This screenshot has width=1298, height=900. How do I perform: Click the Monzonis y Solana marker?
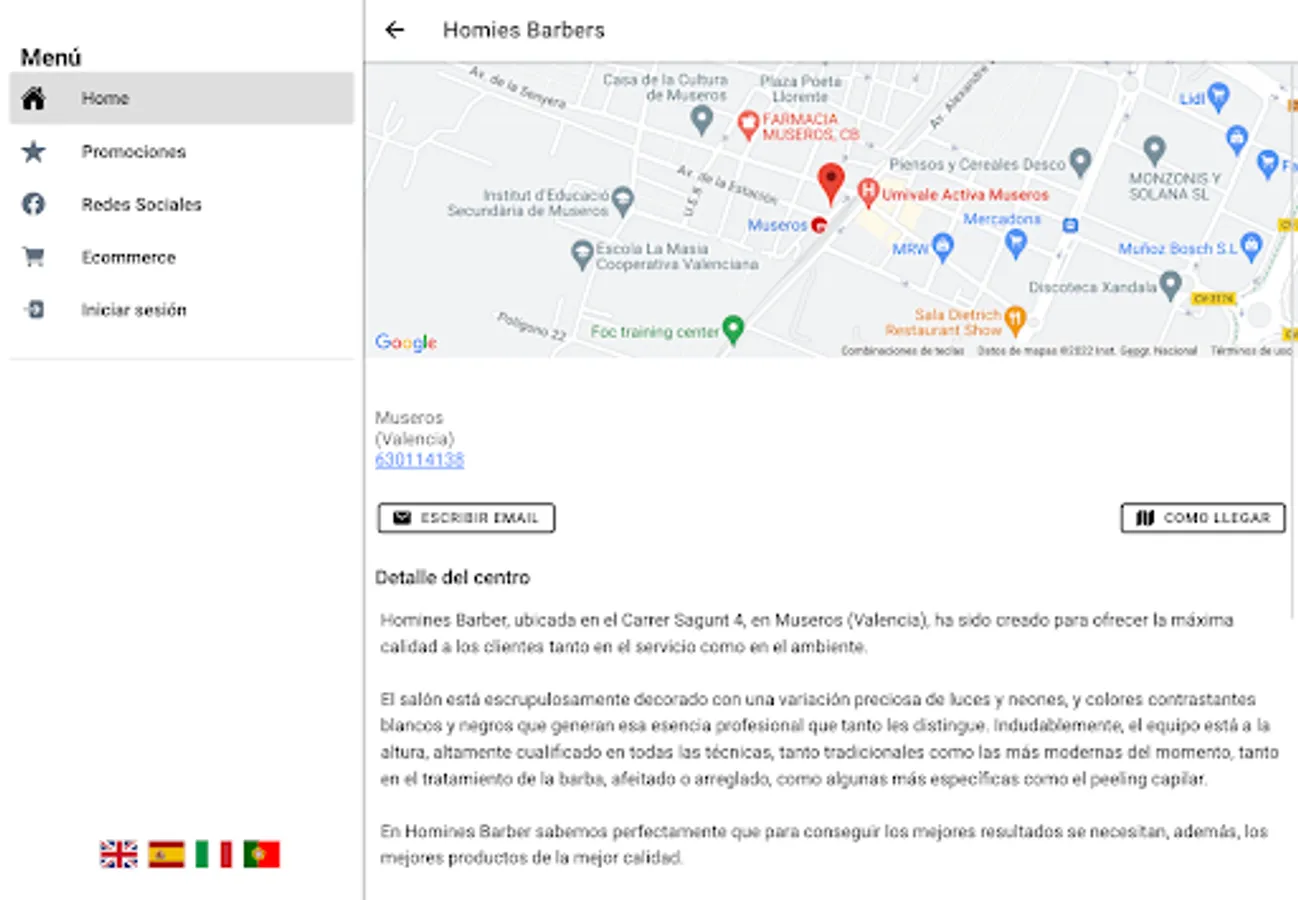click(x=1154, y=150)
